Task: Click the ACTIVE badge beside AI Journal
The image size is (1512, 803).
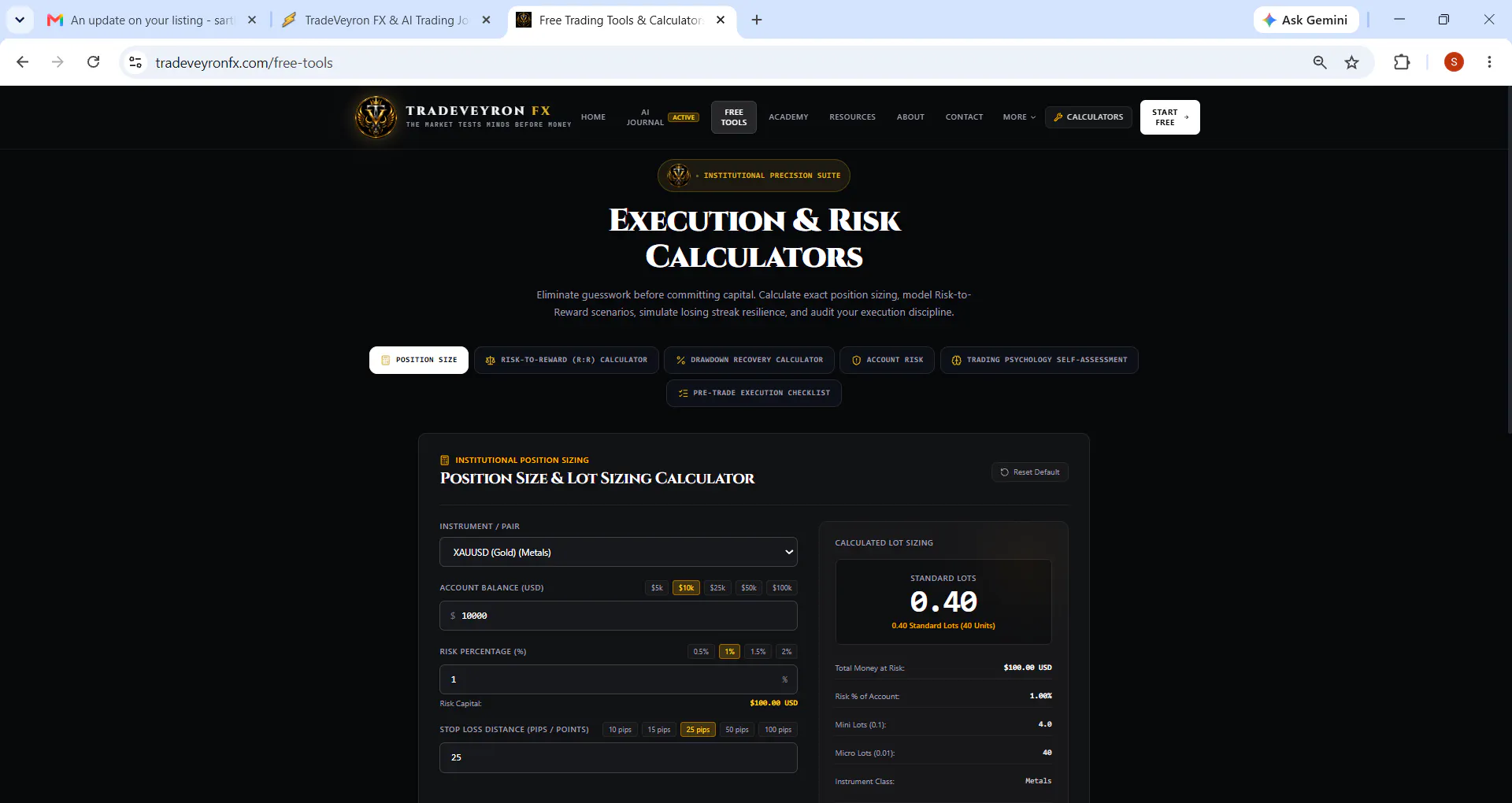Action: (684, 117)
